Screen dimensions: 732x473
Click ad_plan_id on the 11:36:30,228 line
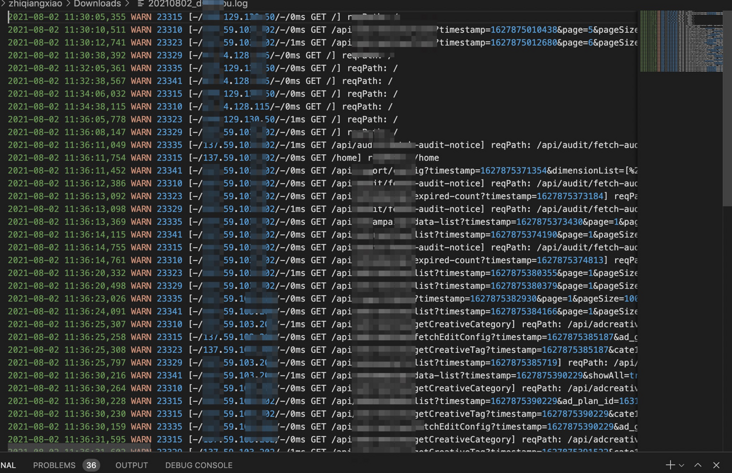[591, 401]
